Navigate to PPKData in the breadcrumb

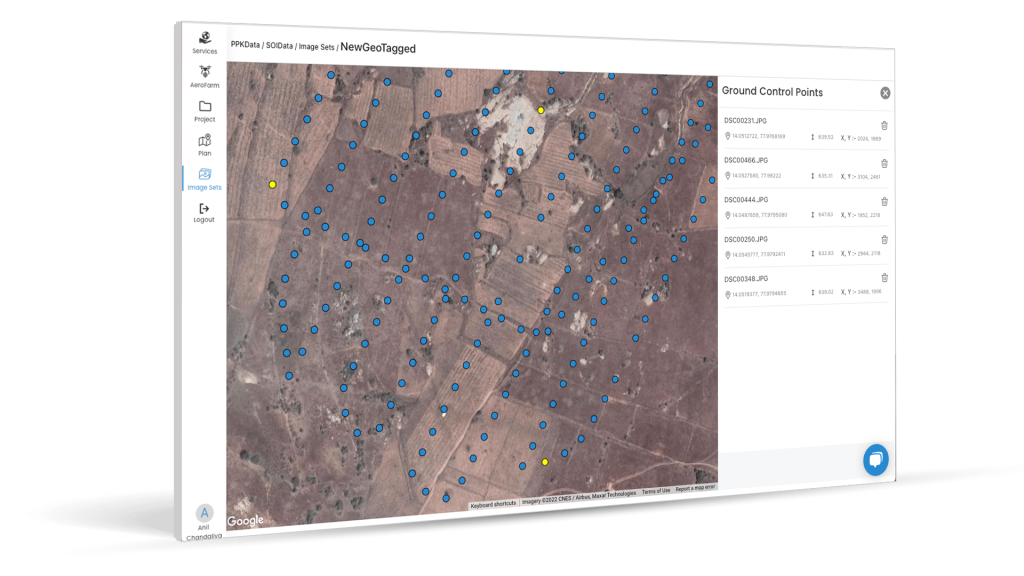coord(246,46)
